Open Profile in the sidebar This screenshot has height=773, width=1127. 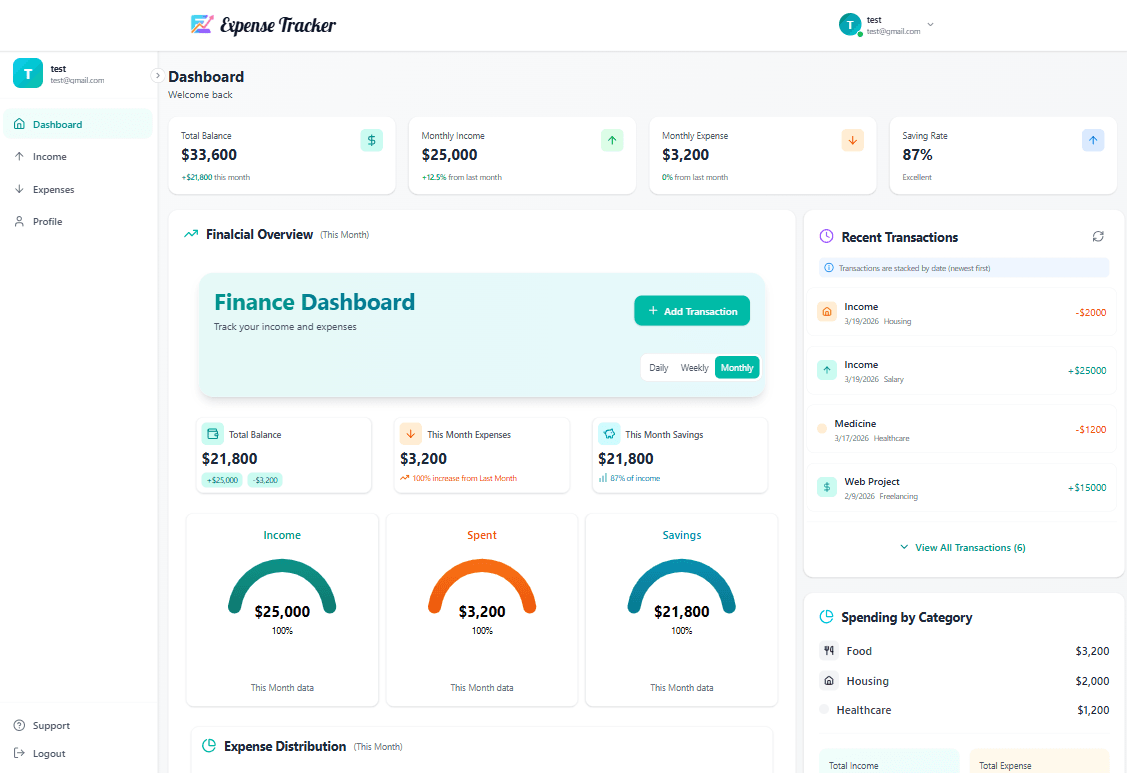[x=78, y=221]
